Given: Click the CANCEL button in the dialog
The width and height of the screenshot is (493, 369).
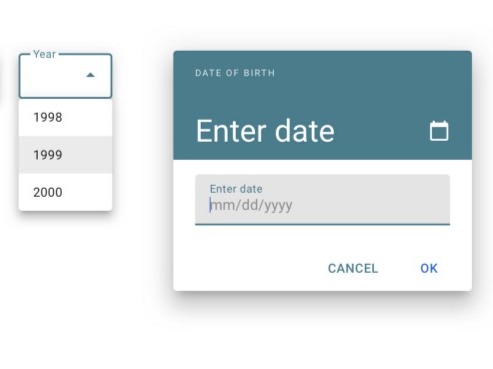Looking at the screenshot, I should click(353, 268).
